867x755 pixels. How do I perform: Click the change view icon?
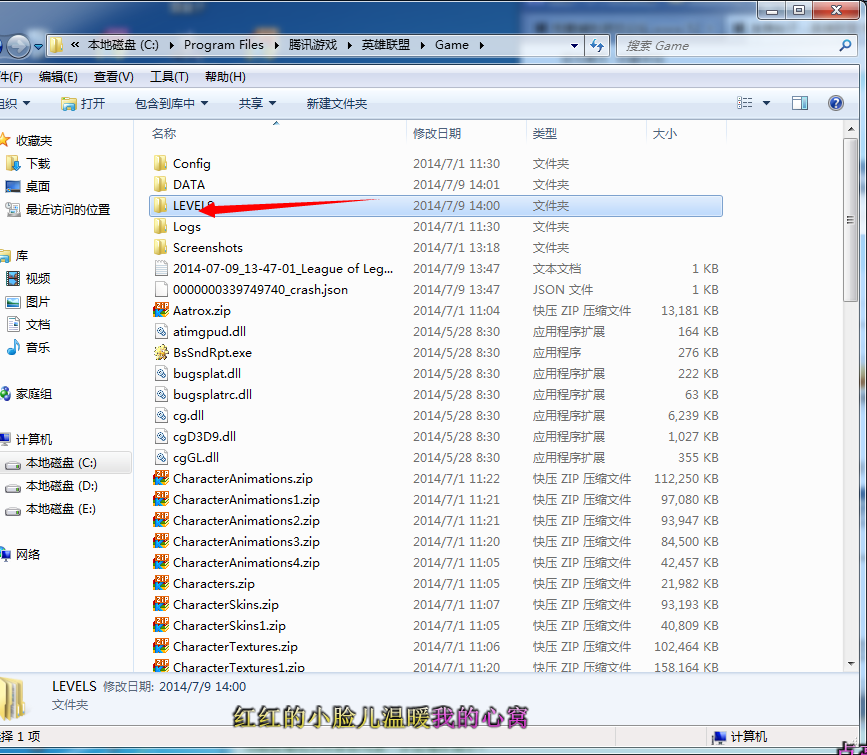[x=745, y=103]
